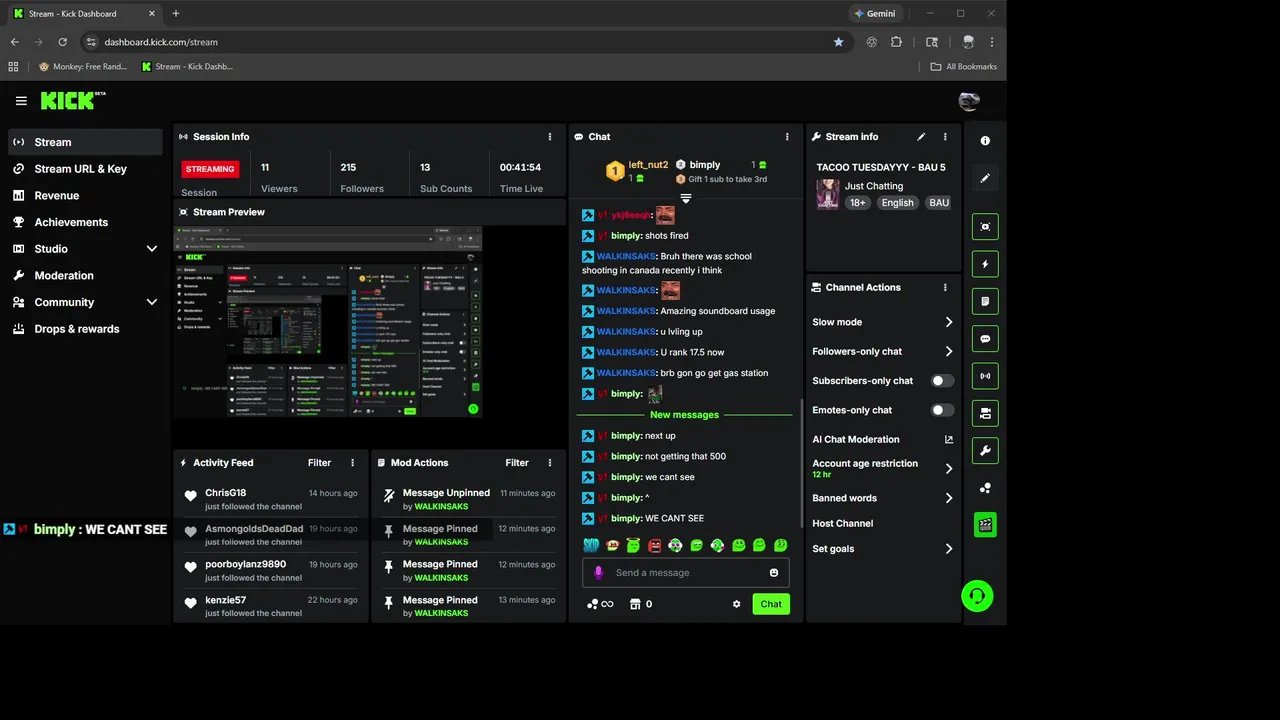
Task: Click the Stream Preview thumbnail
Action: click(x=328, y=322)
